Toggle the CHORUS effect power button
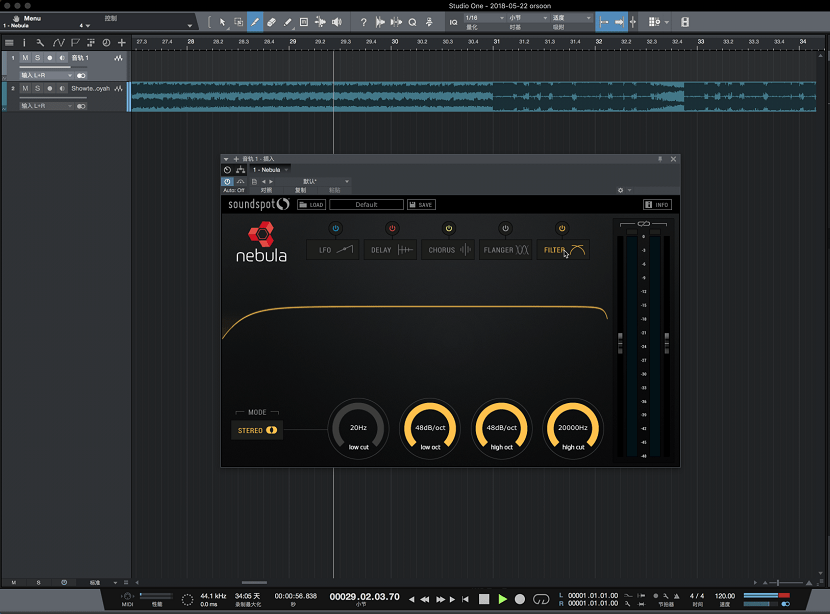 pyautogui.click(x=449, y=227)
